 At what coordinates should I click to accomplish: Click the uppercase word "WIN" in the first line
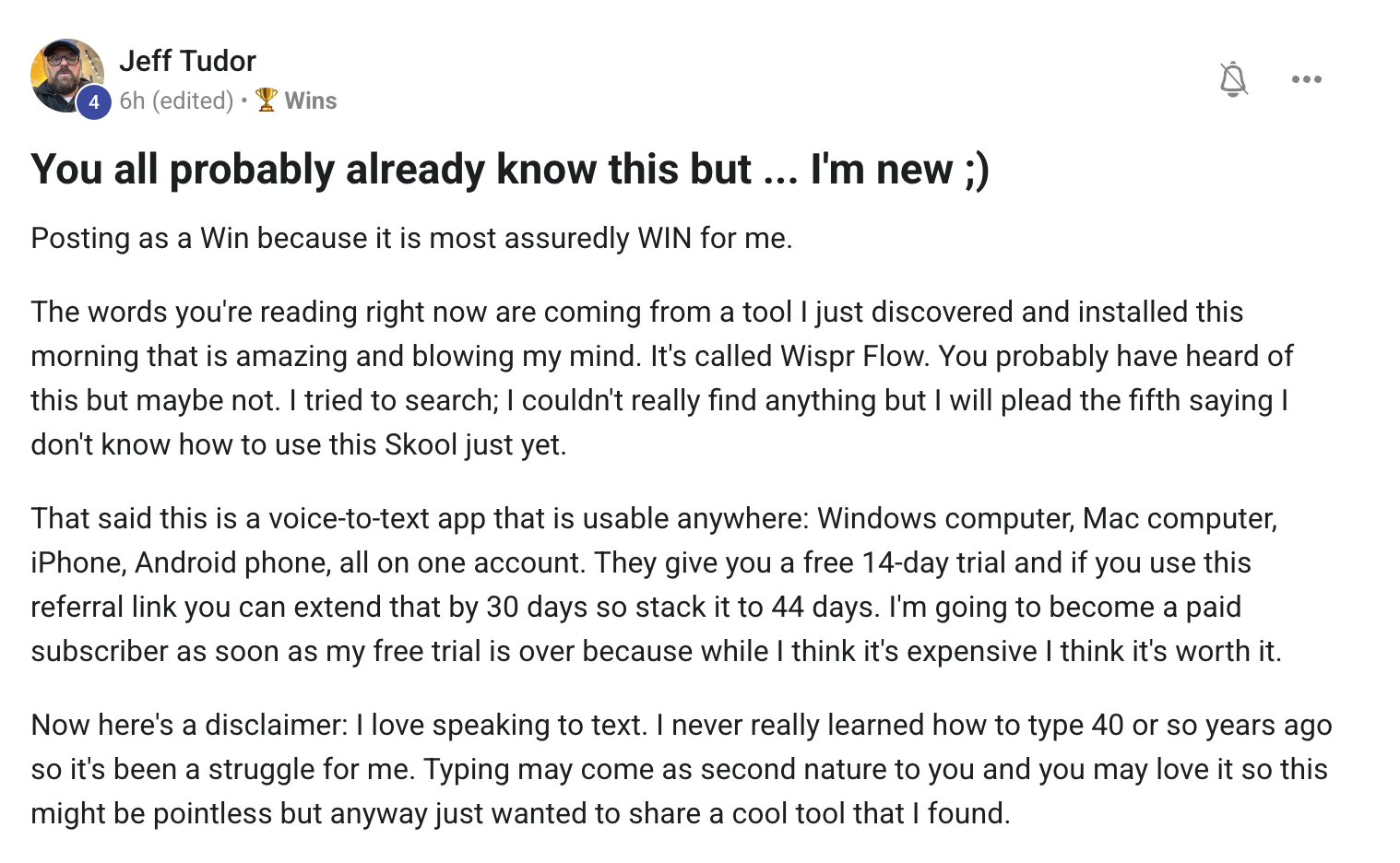pos(664,239)
